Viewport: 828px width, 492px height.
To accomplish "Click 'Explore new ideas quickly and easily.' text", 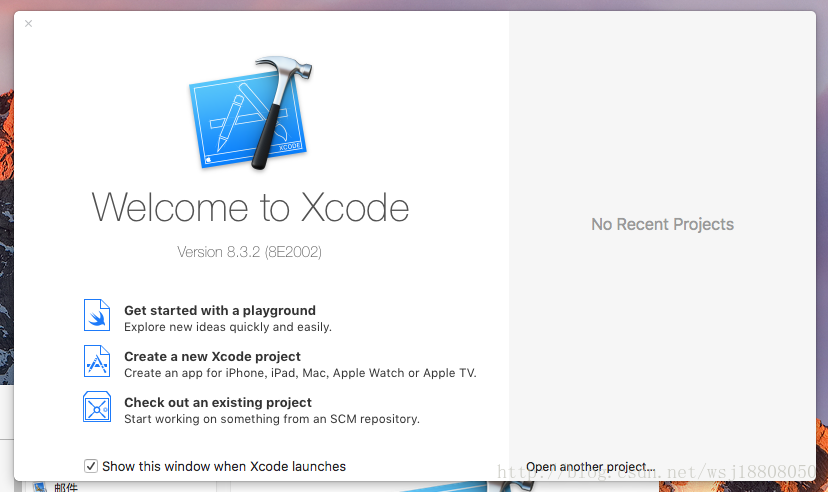I will 228,327.
